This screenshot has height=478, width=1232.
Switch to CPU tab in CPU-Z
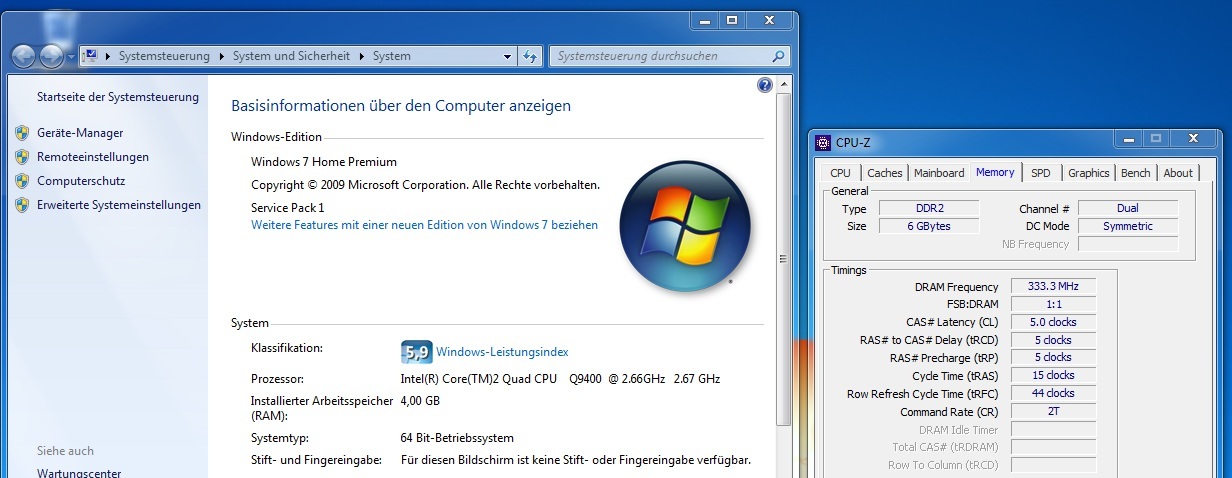841,173
